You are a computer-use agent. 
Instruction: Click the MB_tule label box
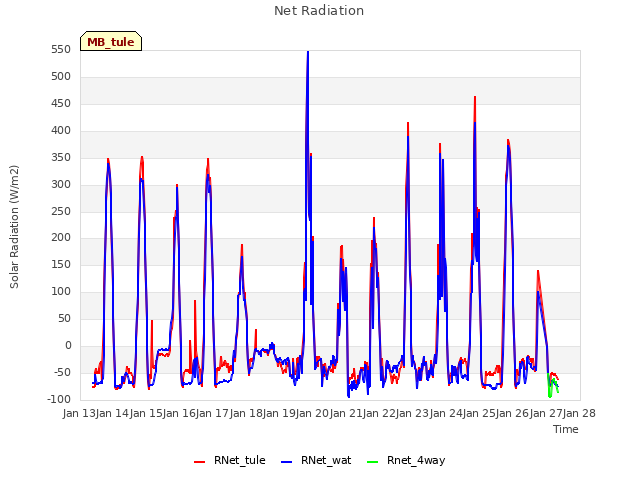111,41
